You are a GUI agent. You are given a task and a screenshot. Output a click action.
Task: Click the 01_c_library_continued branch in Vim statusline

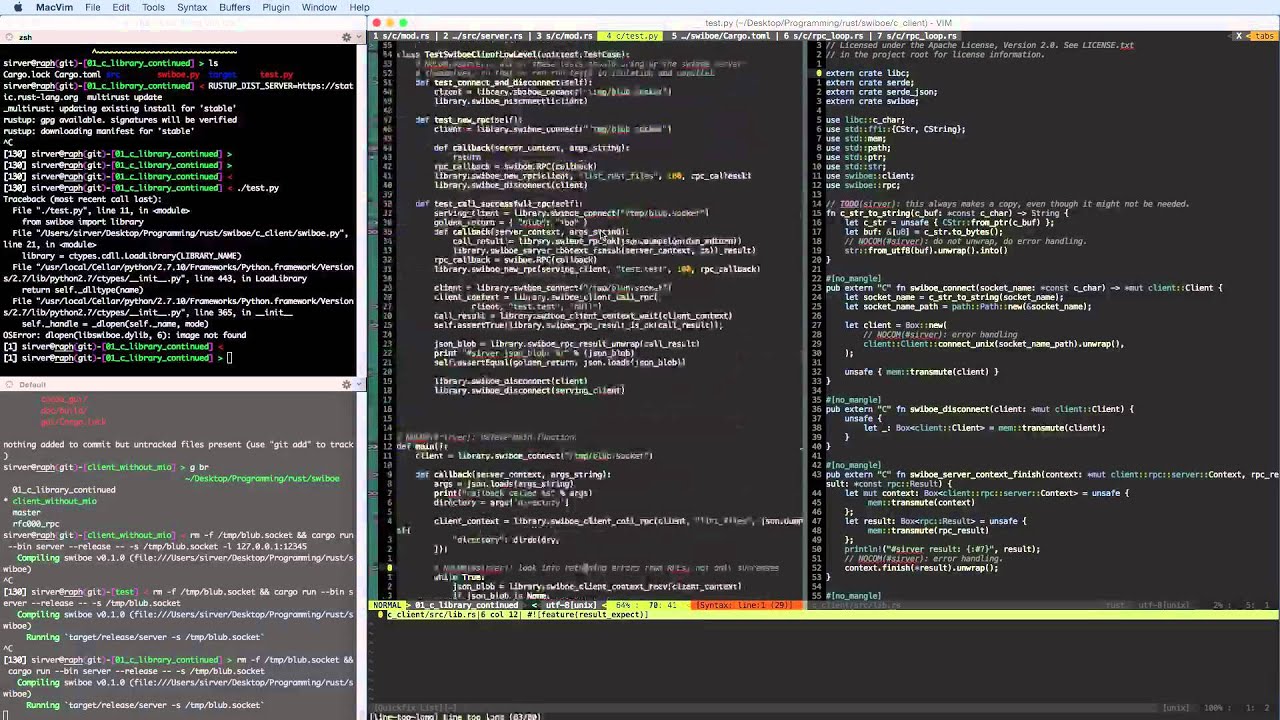467,605
